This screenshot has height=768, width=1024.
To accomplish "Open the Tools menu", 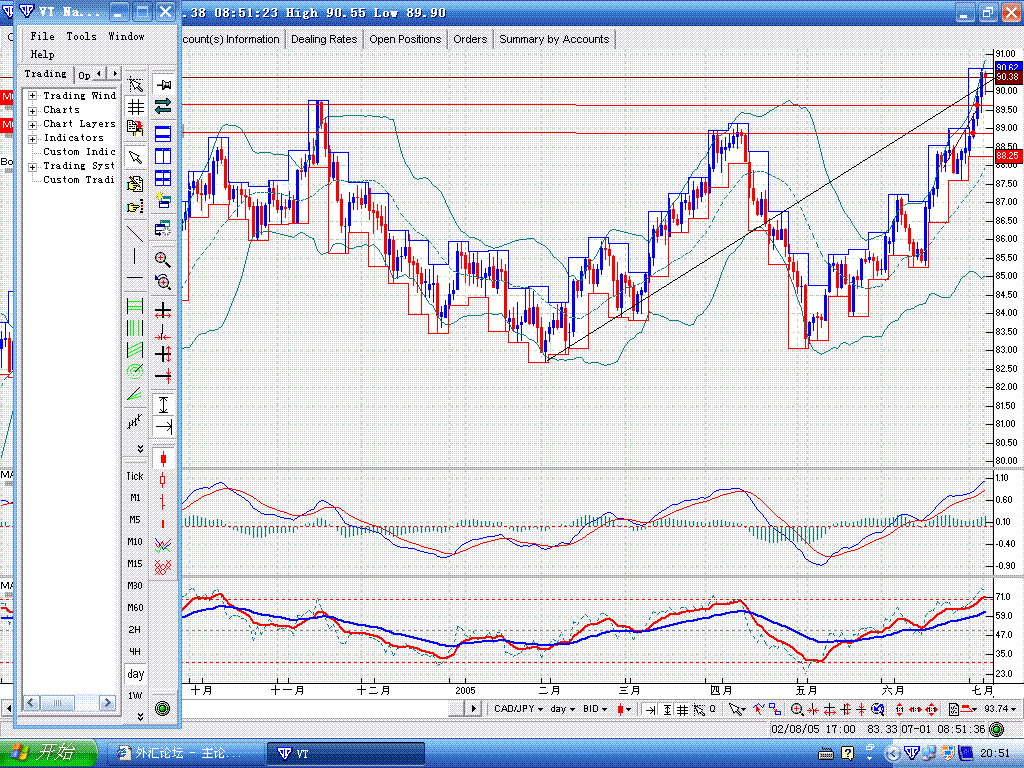I will [x=81, y=36].
